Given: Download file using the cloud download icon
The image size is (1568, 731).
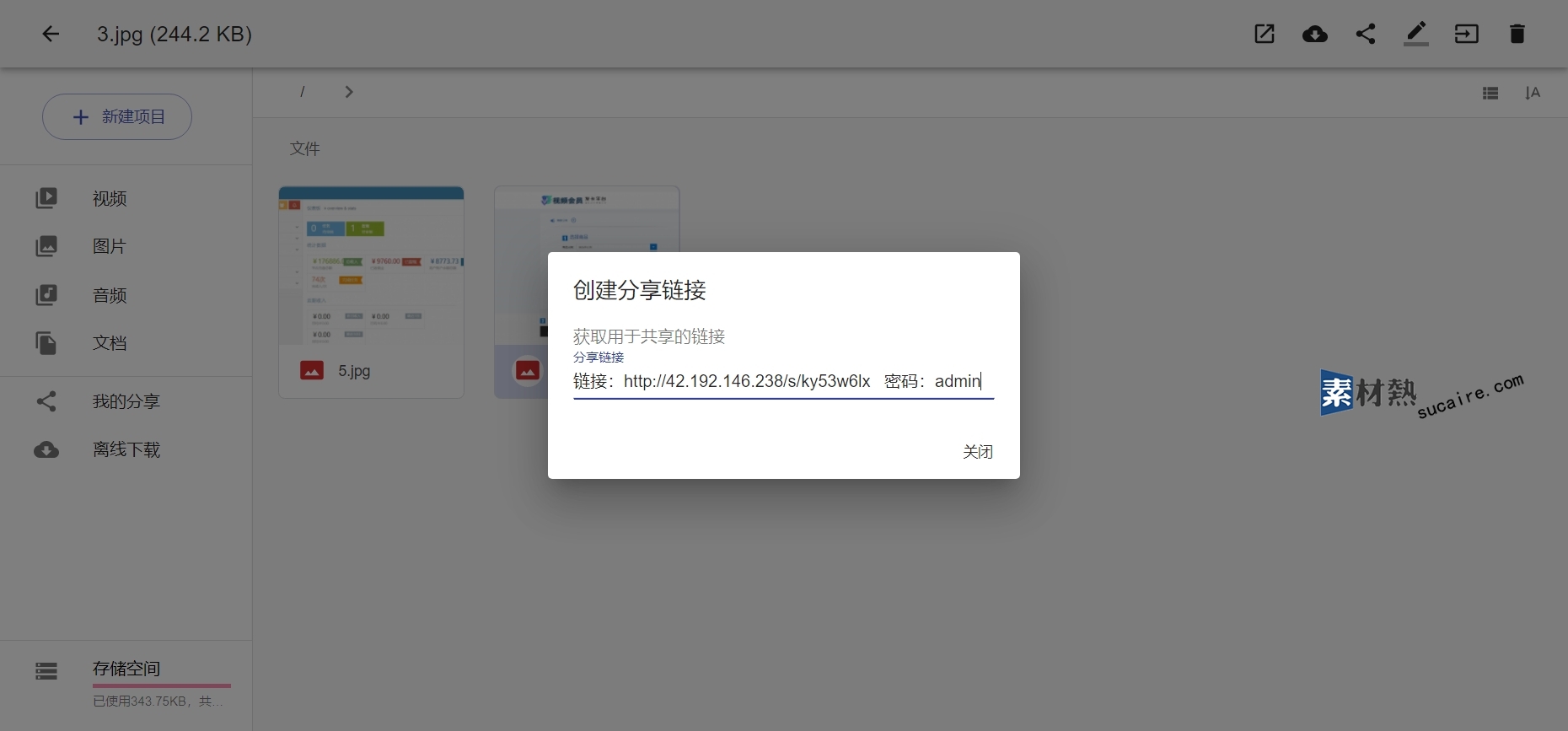Looking at the screenshot, I should [1315, 34].
